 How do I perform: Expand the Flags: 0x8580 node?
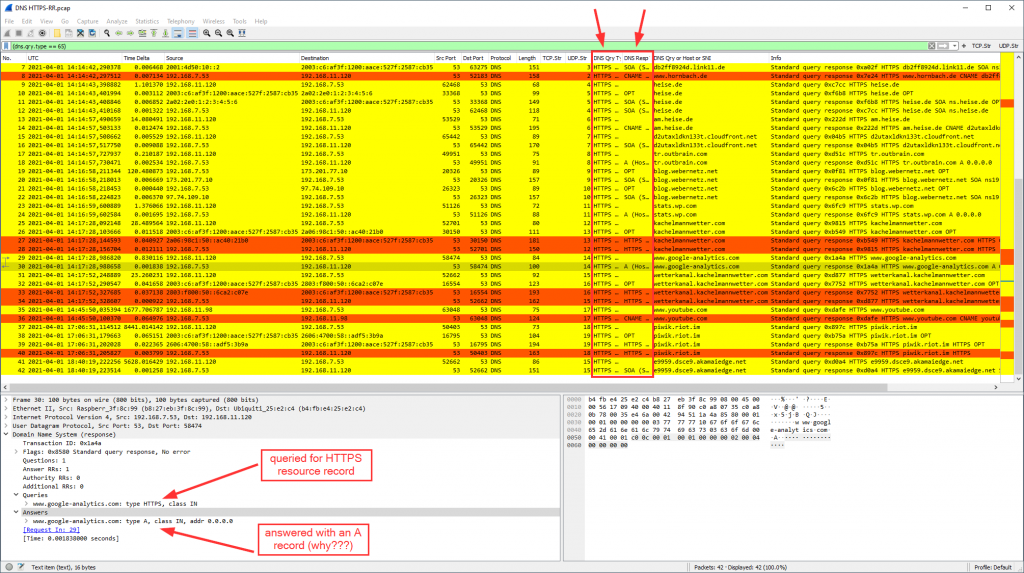tap(16, 451)
